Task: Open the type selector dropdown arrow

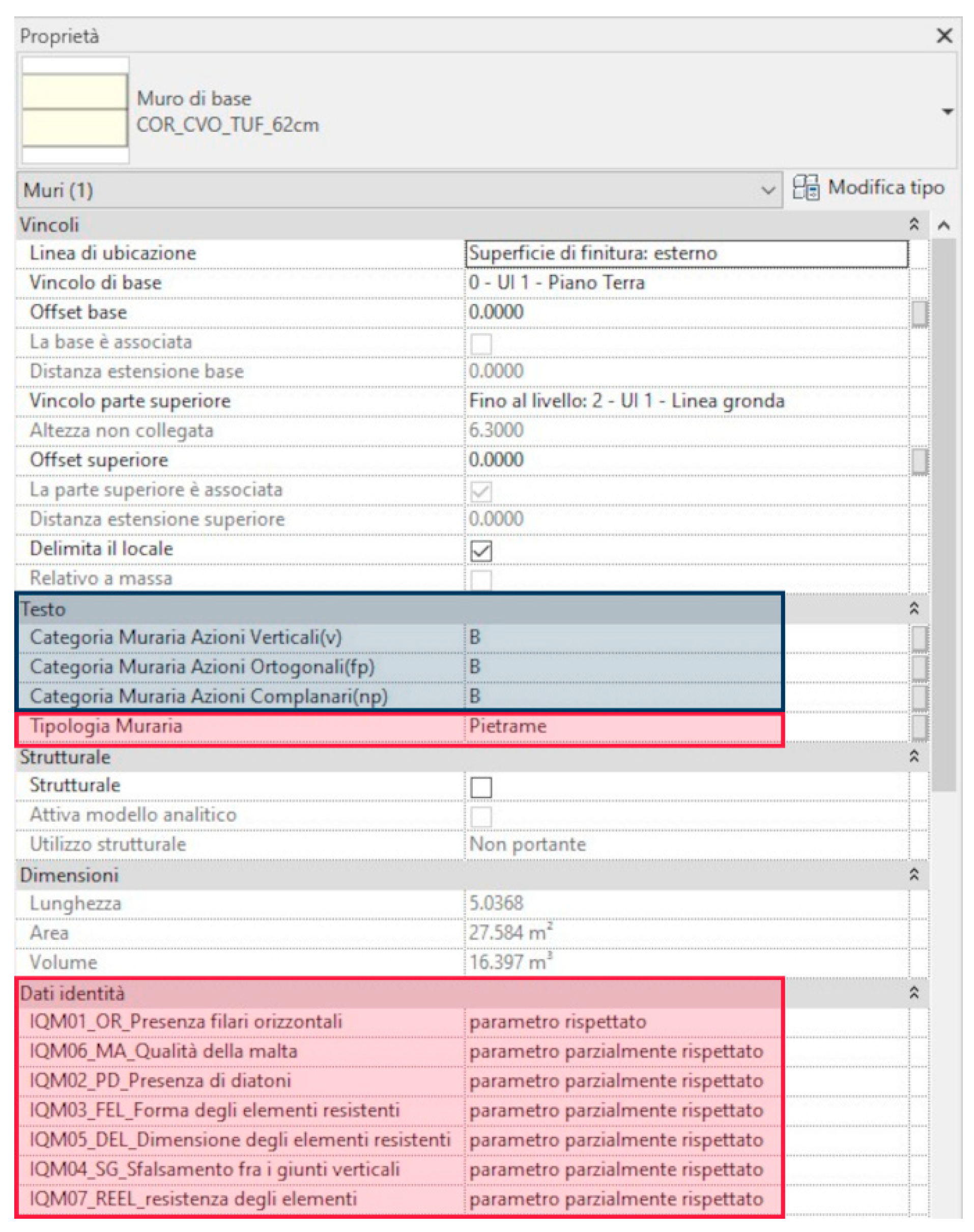Action: pos(947,112)
